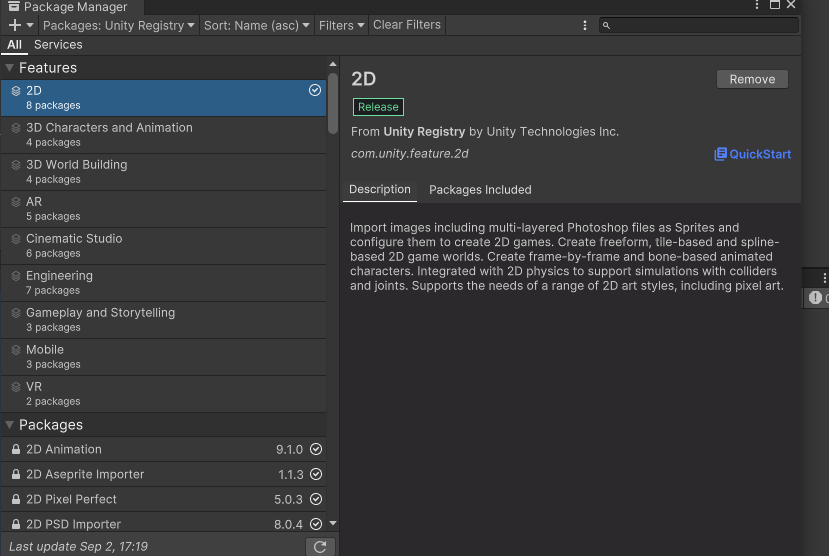Click the Remove button for 2D
The width and height of the screenshot is (829, 556).
pos(752,79)
